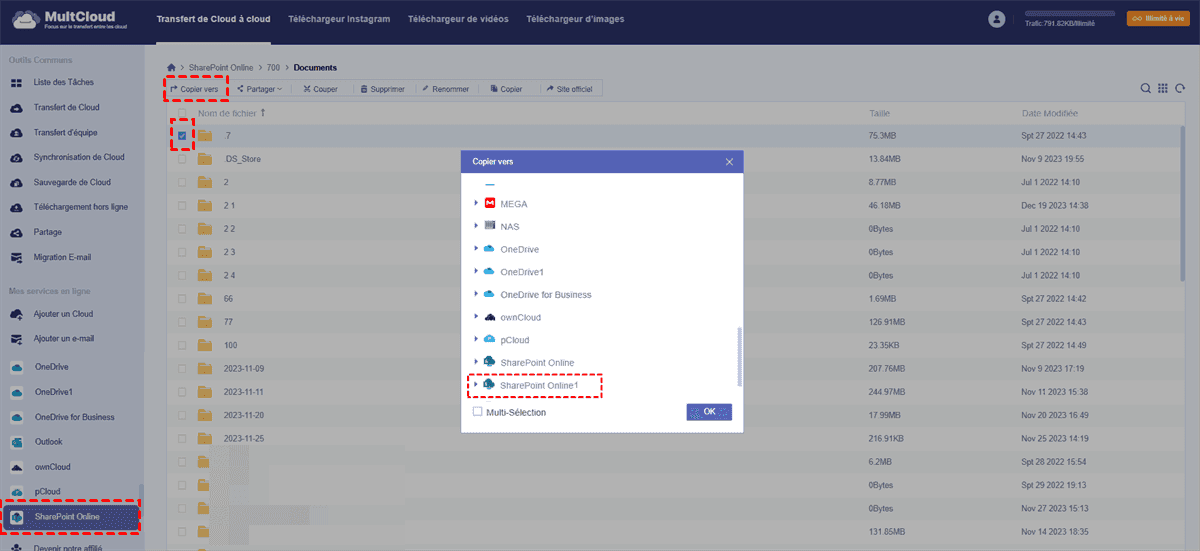Check the checkbox for folder 2
The image size is (1200, 551).
pyautogui.click(x=181, y=182)
